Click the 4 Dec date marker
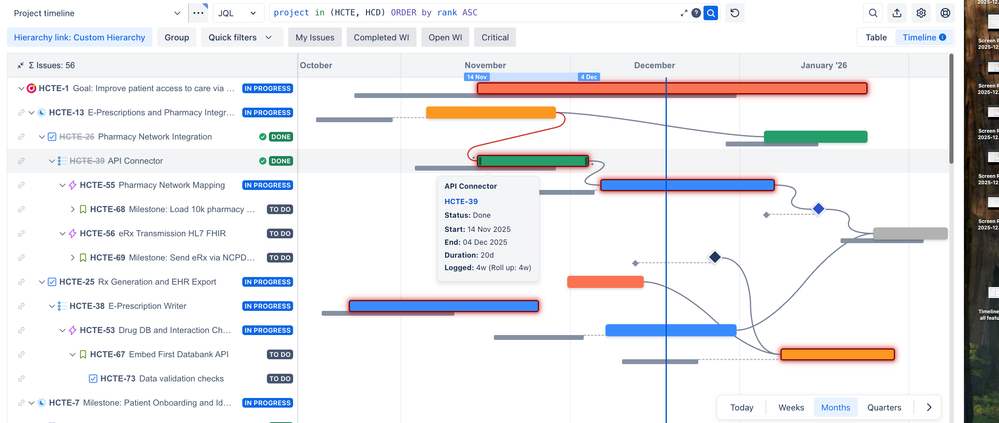The height and width of the screenshot is (423, 999). point(589,77)
